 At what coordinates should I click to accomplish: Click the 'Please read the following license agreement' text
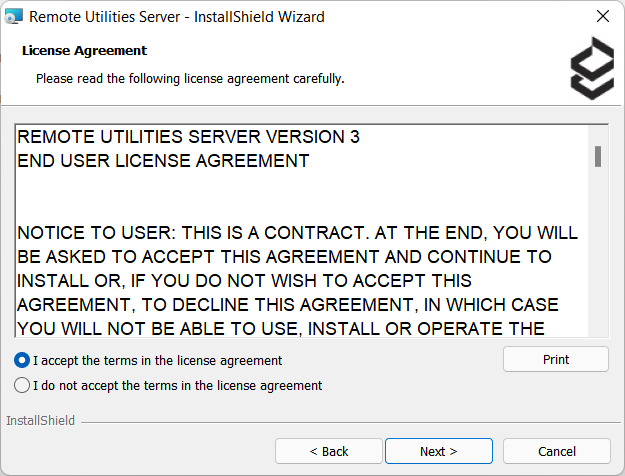click(190, 78)
